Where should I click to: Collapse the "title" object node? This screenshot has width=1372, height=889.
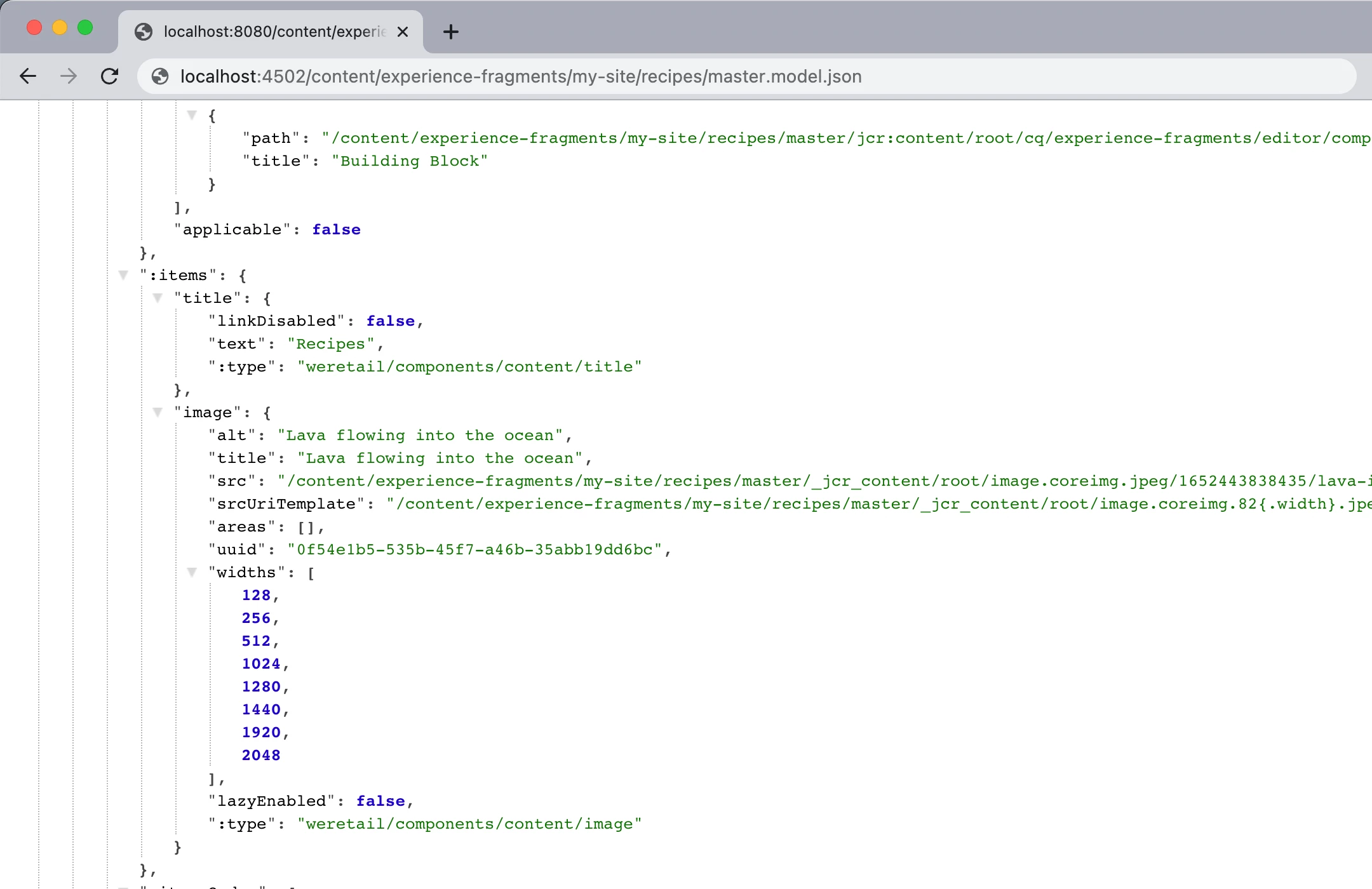[158, 298]
